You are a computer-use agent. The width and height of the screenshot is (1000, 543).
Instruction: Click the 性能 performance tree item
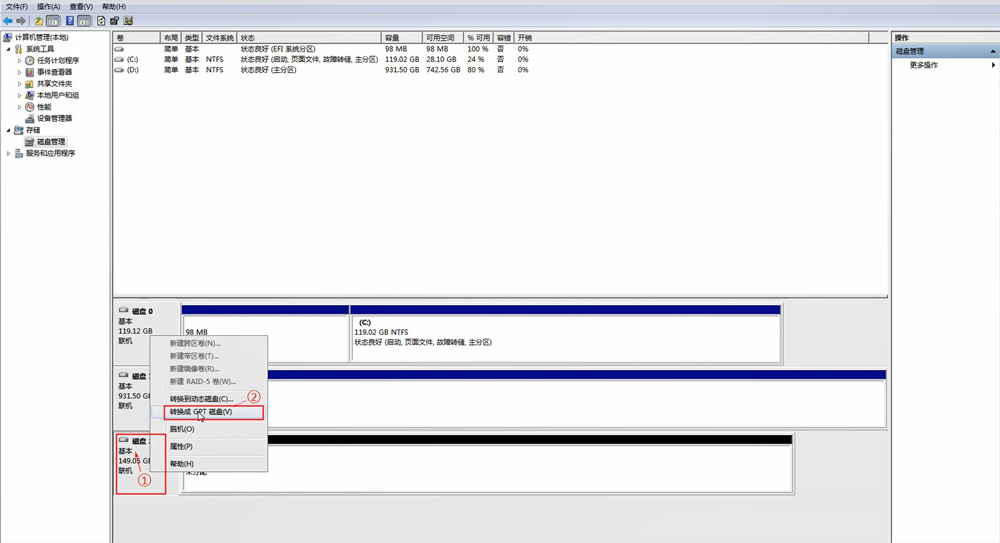44,107
